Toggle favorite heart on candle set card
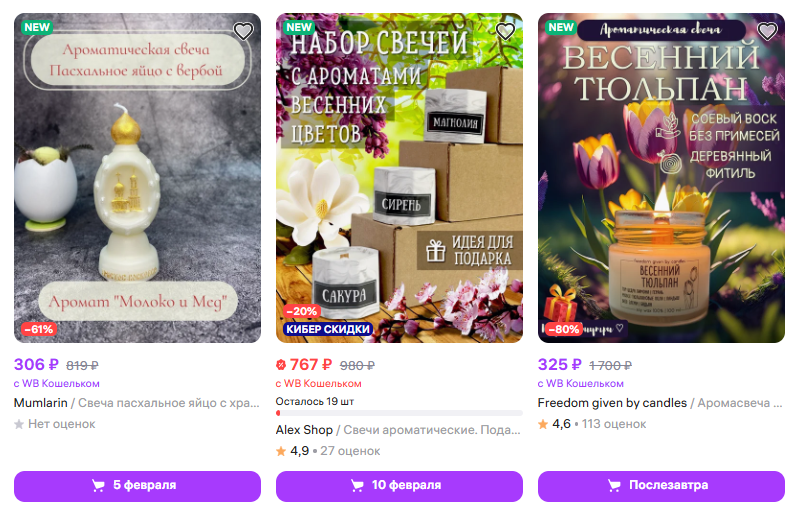This screenshot has width=795, height=506. (505, 31)
